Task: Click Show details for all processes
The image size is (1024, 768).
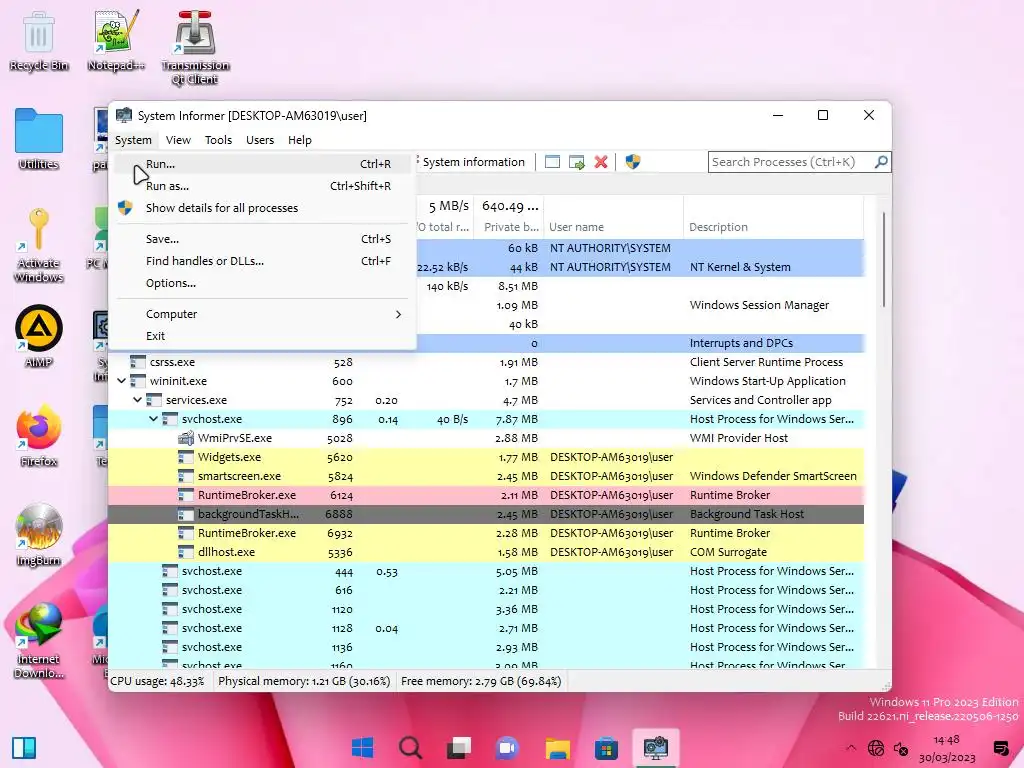Action: [263, 208]
